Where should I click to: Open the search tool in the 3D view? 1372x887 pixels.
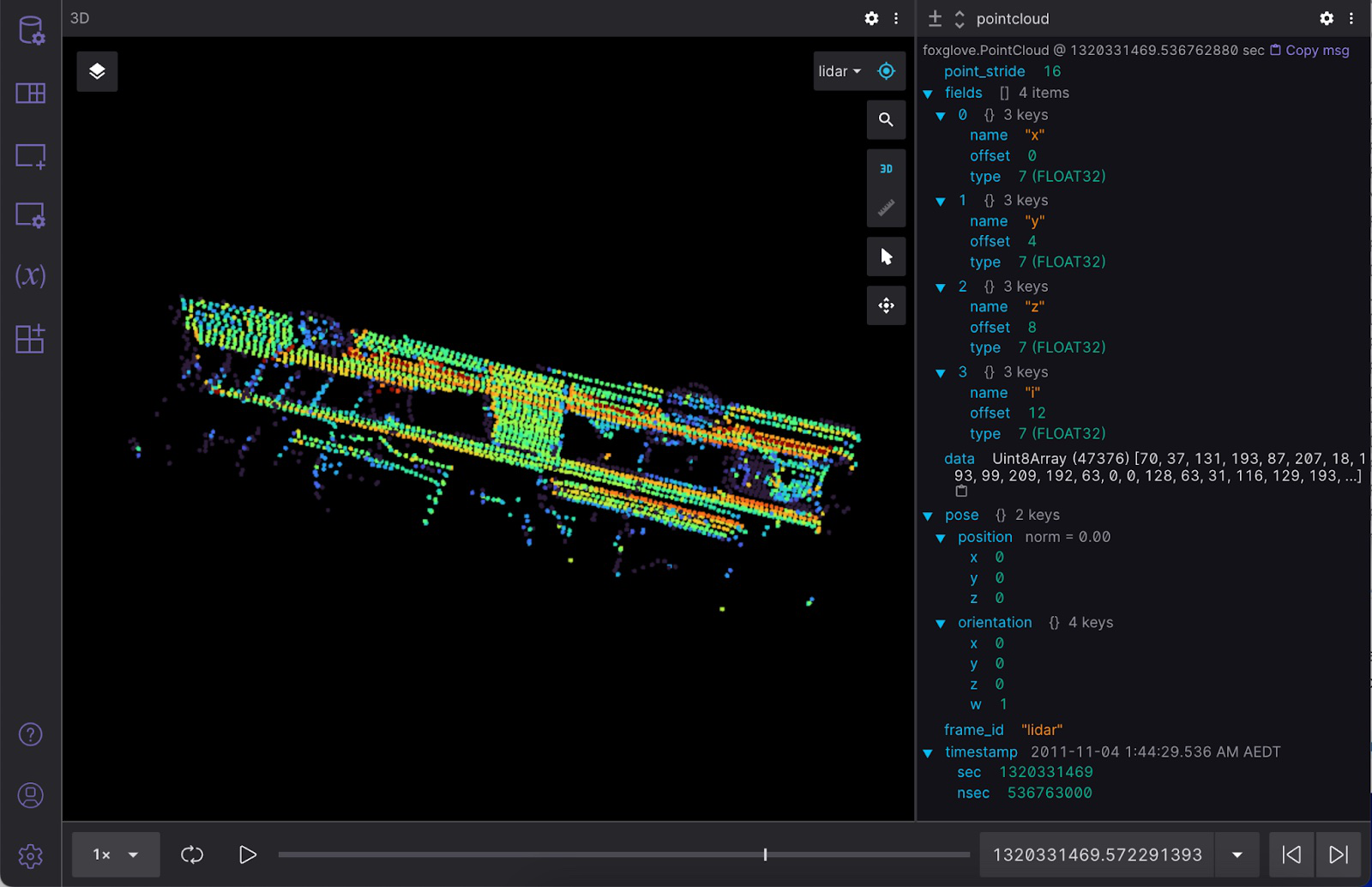[886, 120]
